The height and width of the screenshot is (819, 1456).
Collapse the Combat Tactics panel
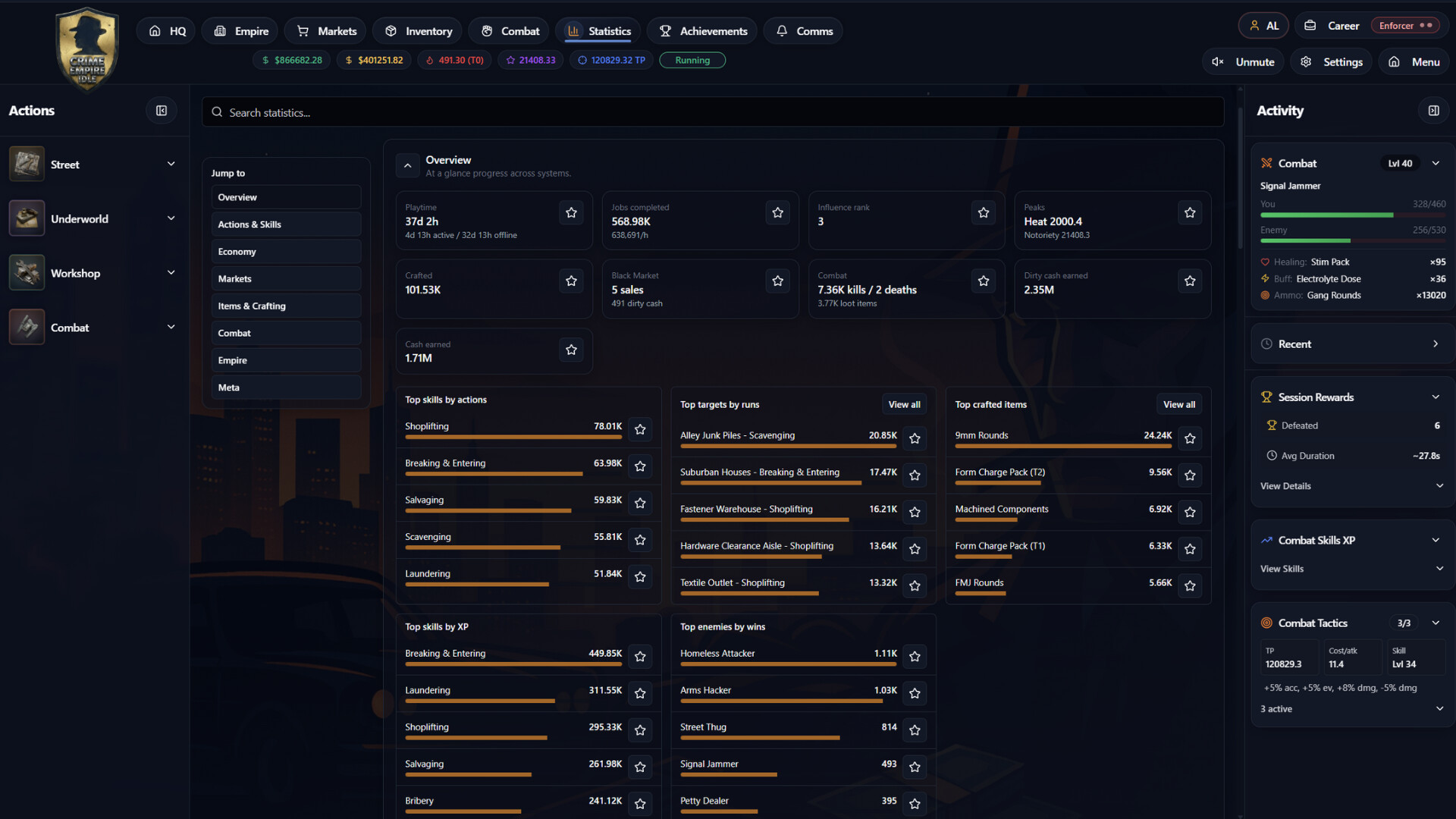point(1437,623)
